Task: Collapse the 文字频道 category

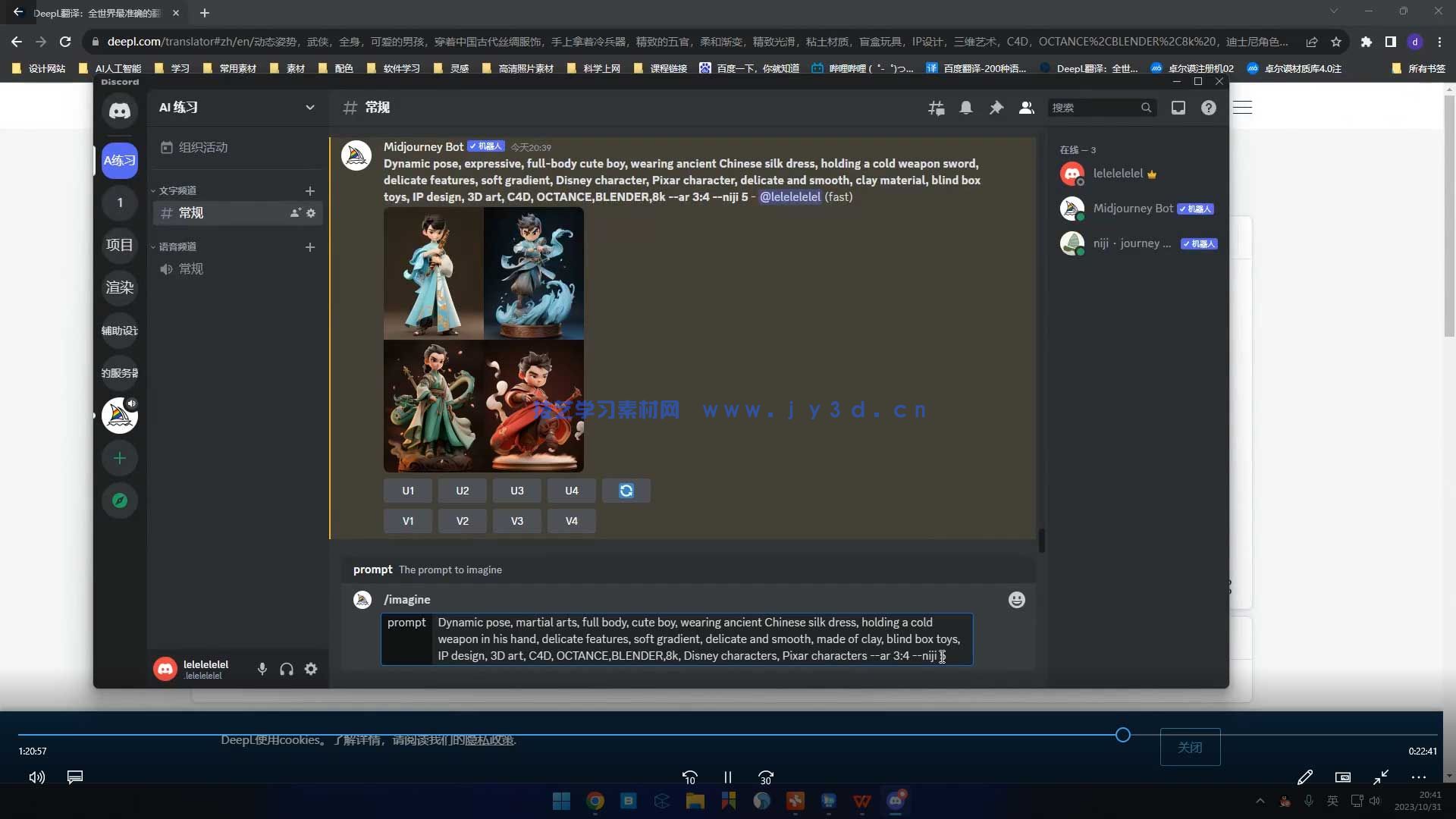Action: [x=177, y=190]
